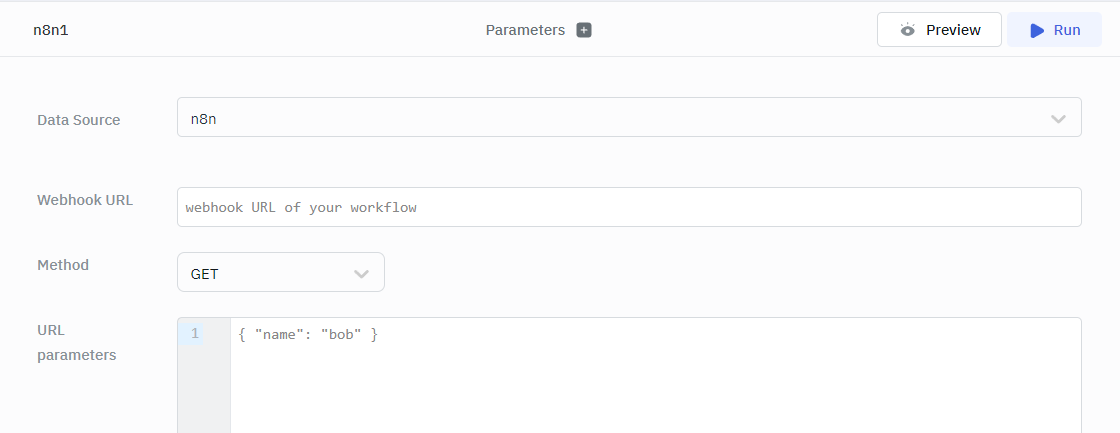Focus the Webhook URL input field
Viewport: 1120px width, 433px height.
(x=628, y=207)
